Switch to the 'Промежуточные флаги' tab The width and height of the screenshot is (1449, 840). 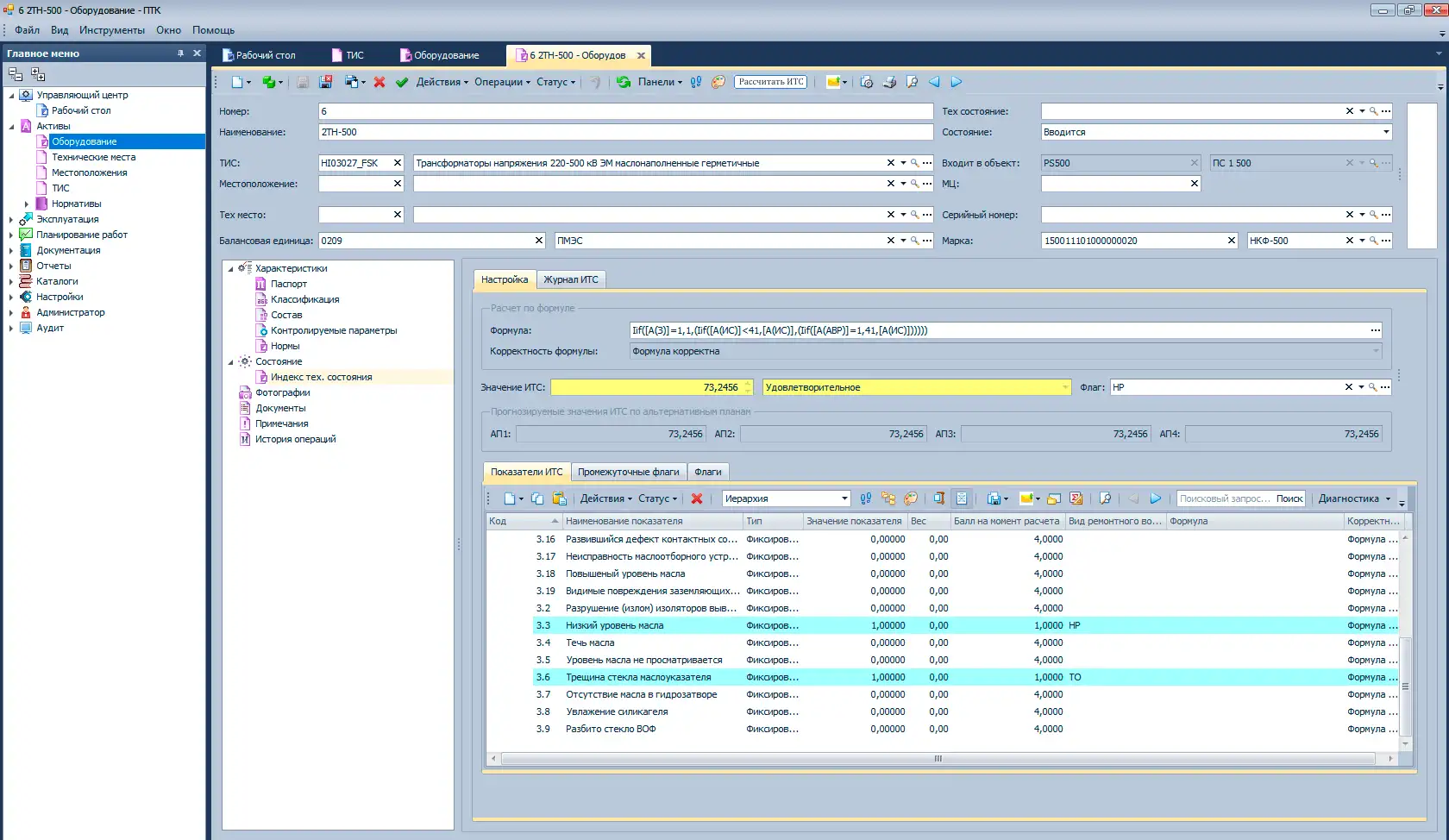[628, 472]
